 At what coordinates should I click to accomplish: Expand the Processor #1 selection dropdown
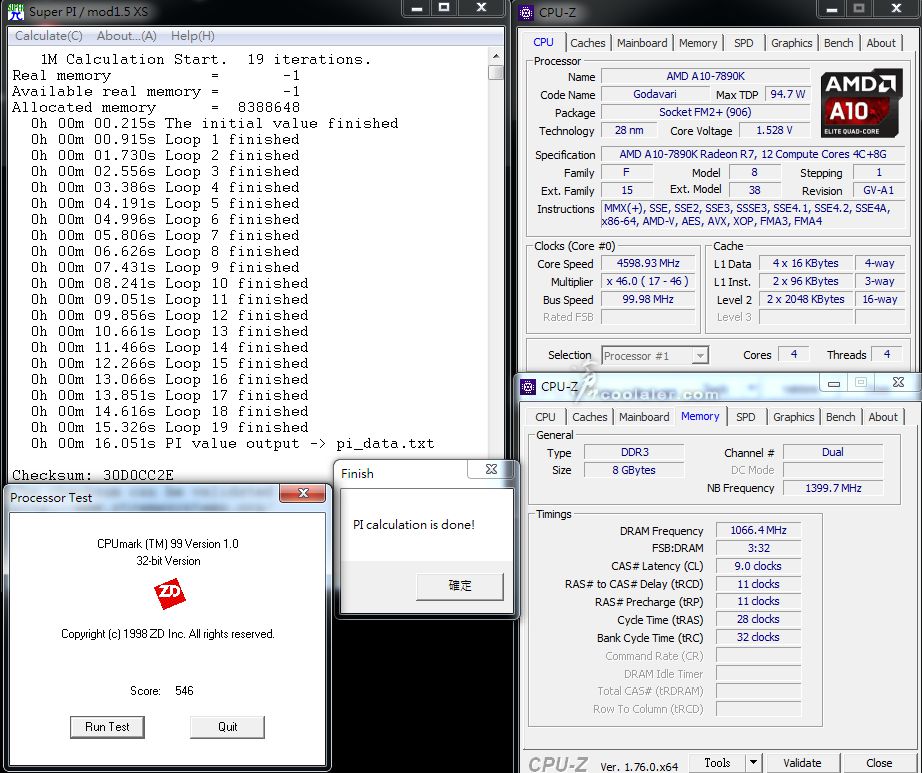[699, 355]
